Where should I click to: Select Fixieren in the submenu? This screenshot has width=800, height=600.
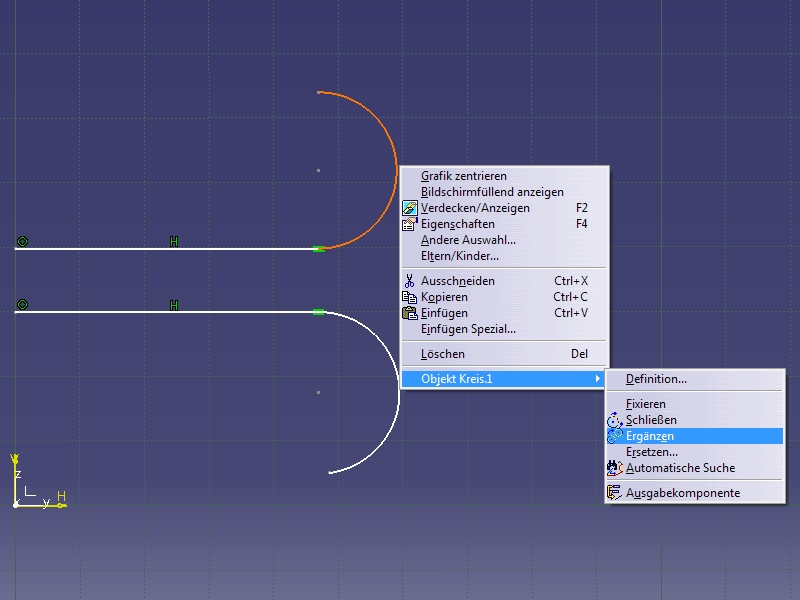695,404
